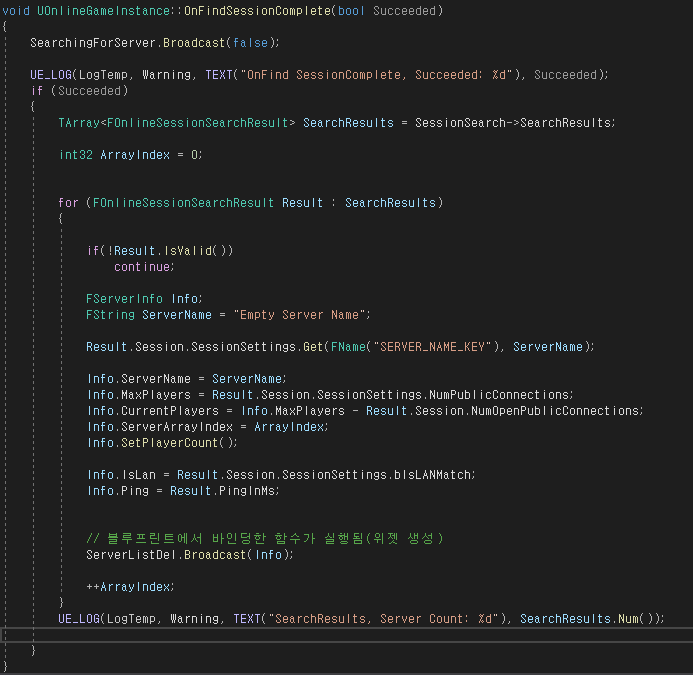
Task: Click NumPublicConnections on the MaxPlayers line
Action: [x=499, y=395]
